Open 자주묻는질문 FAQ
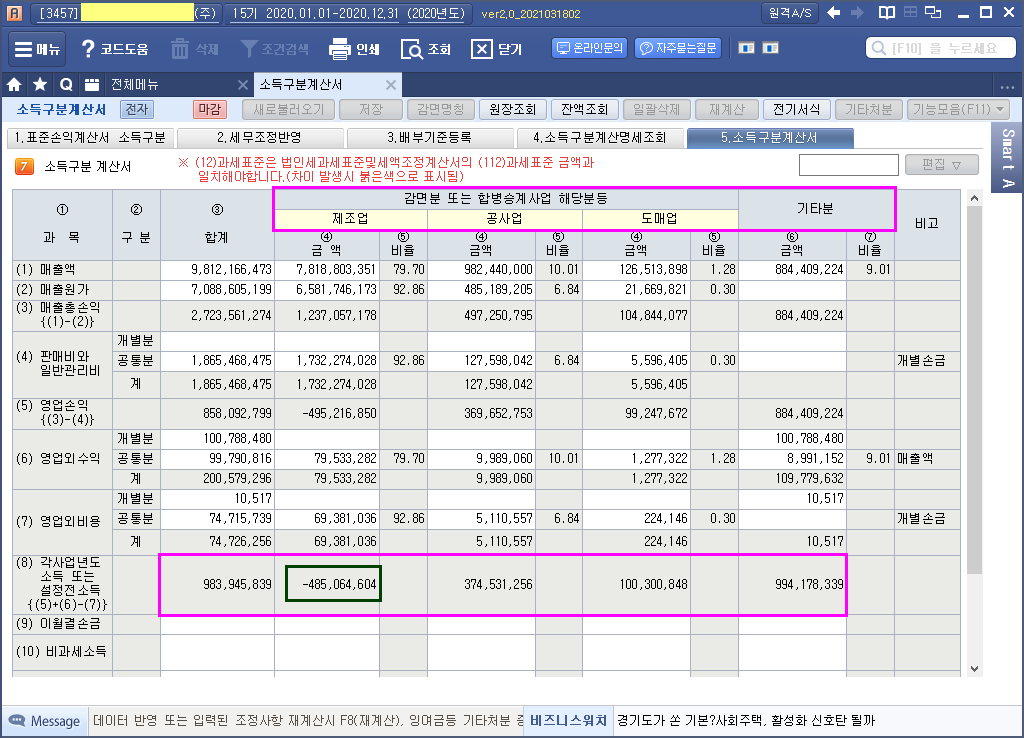 tap(678, 48)
